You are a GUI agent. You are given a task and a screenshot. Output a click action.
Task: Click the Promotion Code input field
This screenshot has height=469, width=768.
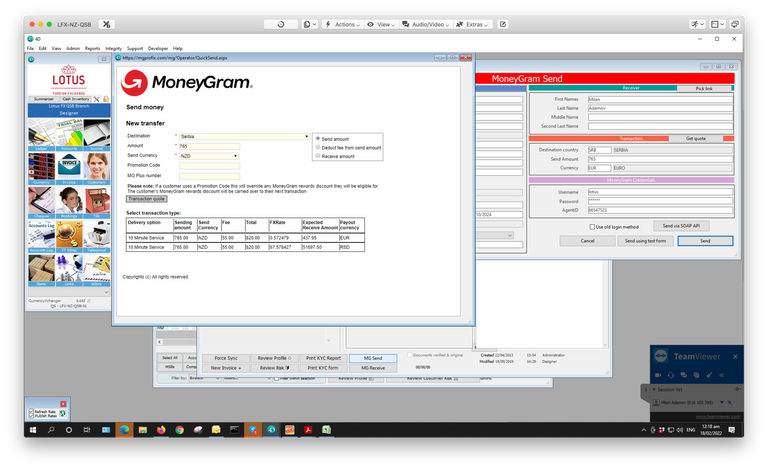pos(209,165)
